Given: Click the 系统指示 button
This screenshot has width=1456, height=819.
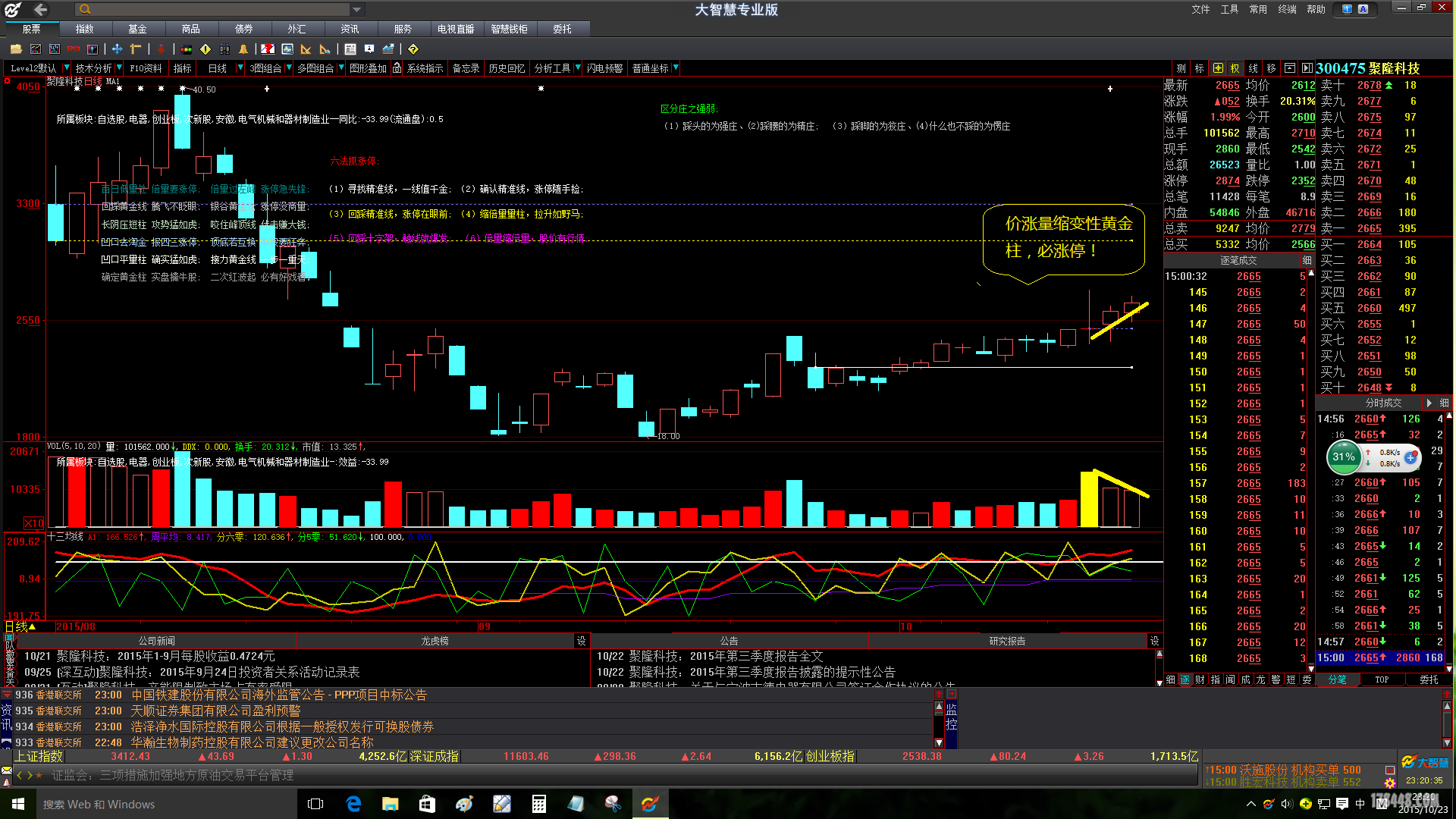Looking at the screenshot, I should pos(425,68).
